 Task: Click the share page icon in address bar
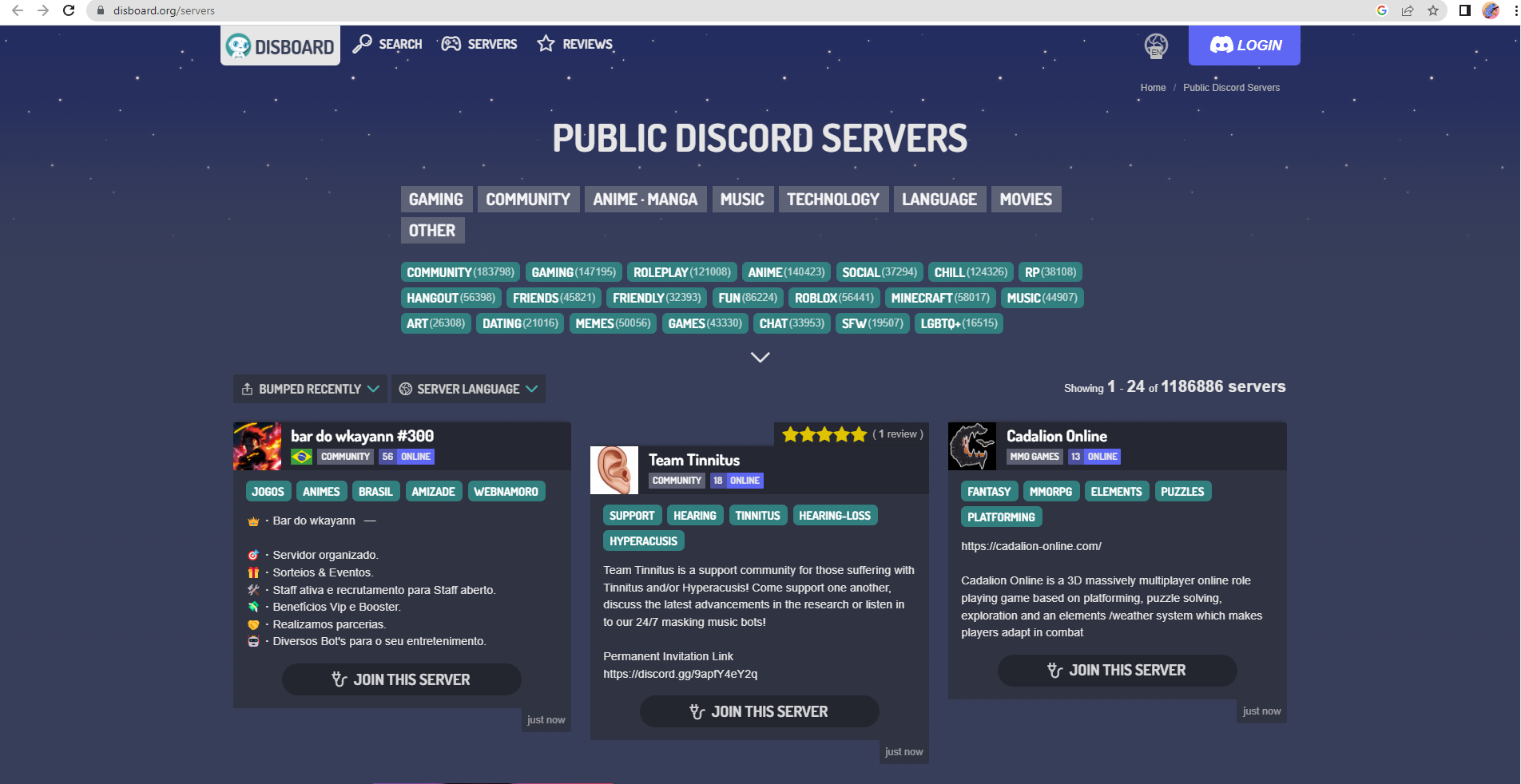coord(1408,10)
